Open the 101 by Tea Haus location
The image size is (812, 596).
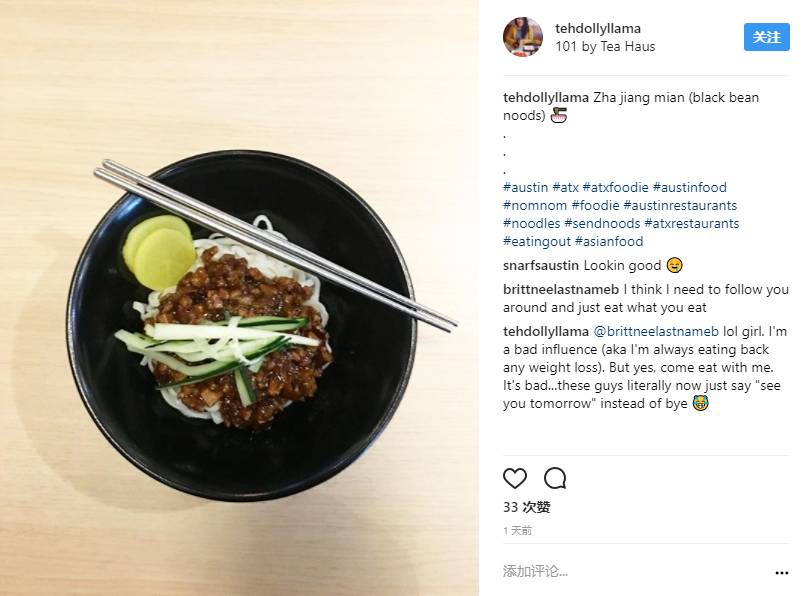click(605, 47)
